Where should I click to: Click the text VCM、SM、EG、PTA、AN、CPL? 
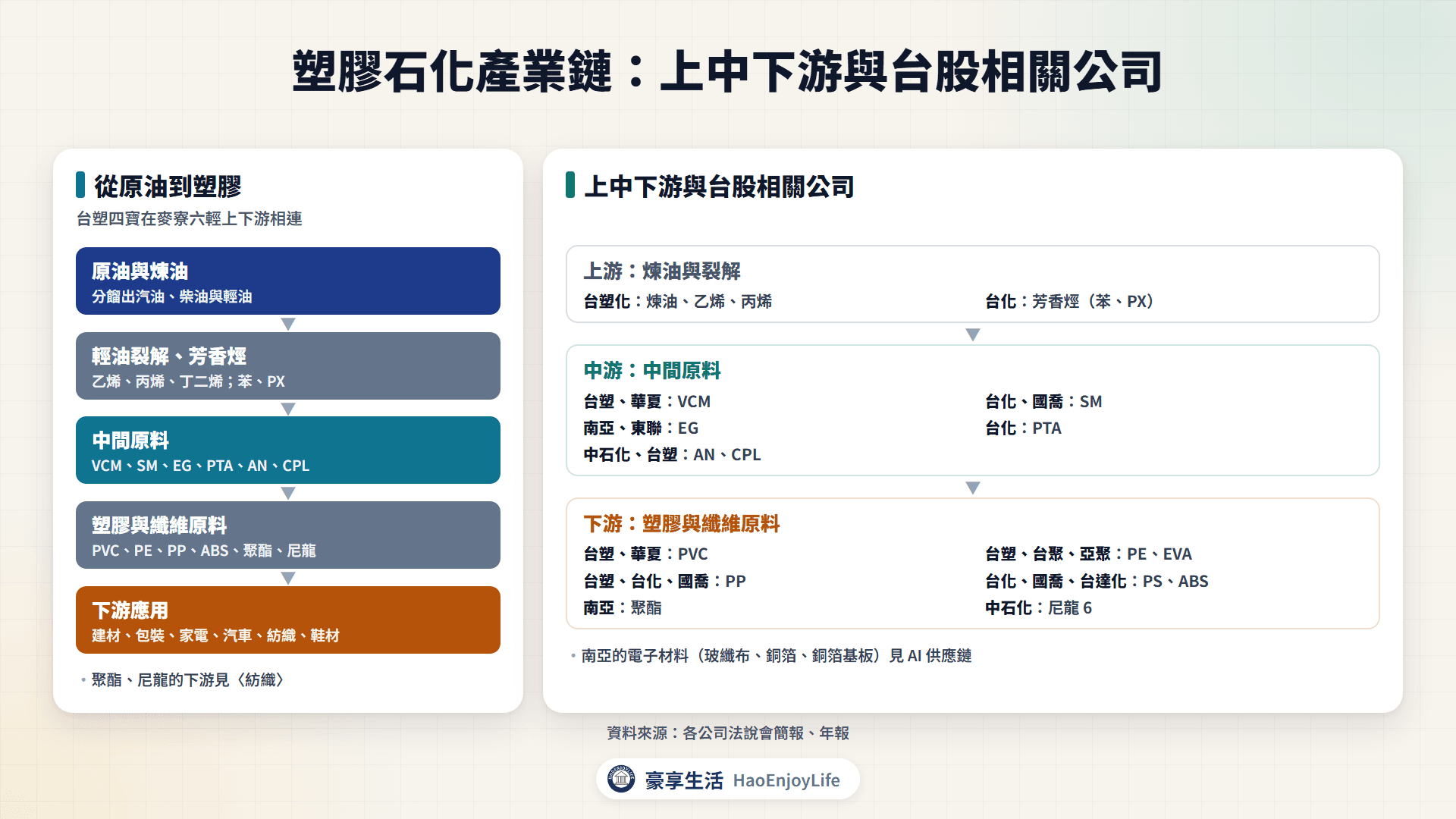click(200, 466)
